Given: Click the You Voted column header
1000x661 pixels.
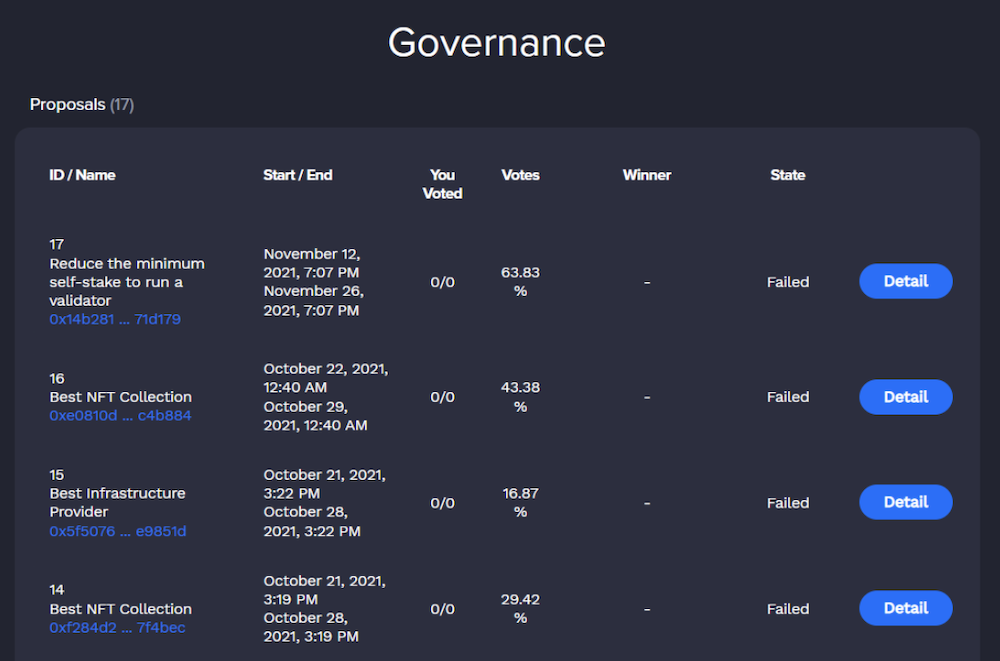Looking at the screenshot, I should pos(442,184).
